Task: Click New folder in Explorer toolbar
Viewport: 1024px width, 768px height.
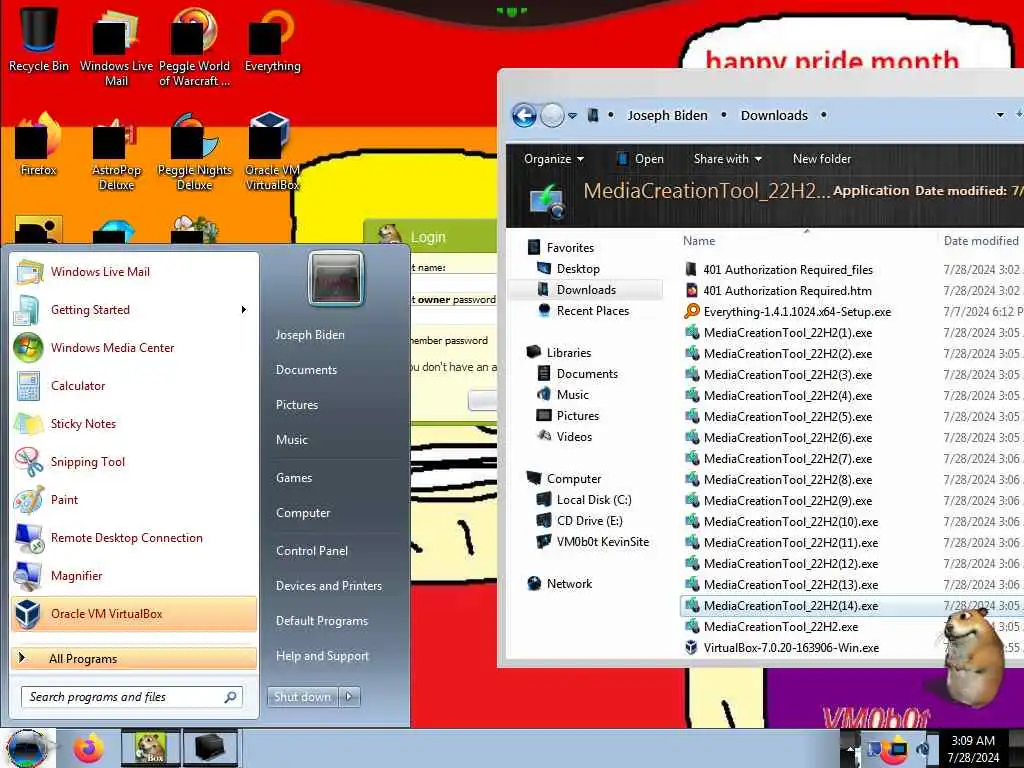Action: [x=822, y=159]
